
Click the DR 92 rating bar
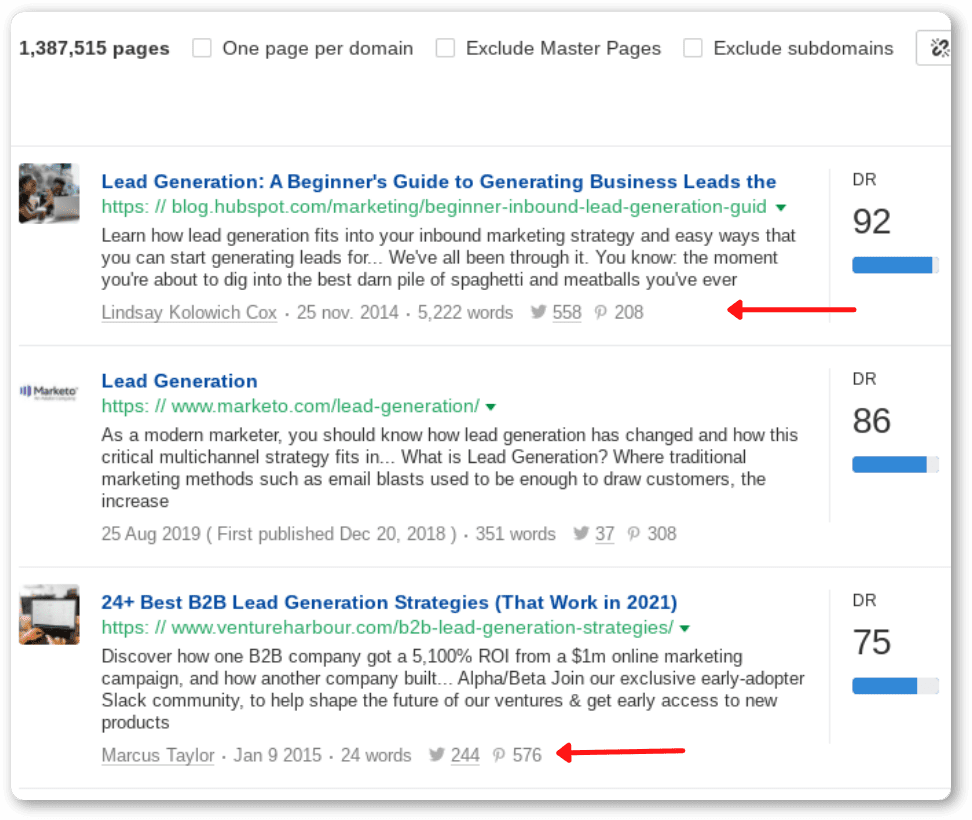(895, 265)
